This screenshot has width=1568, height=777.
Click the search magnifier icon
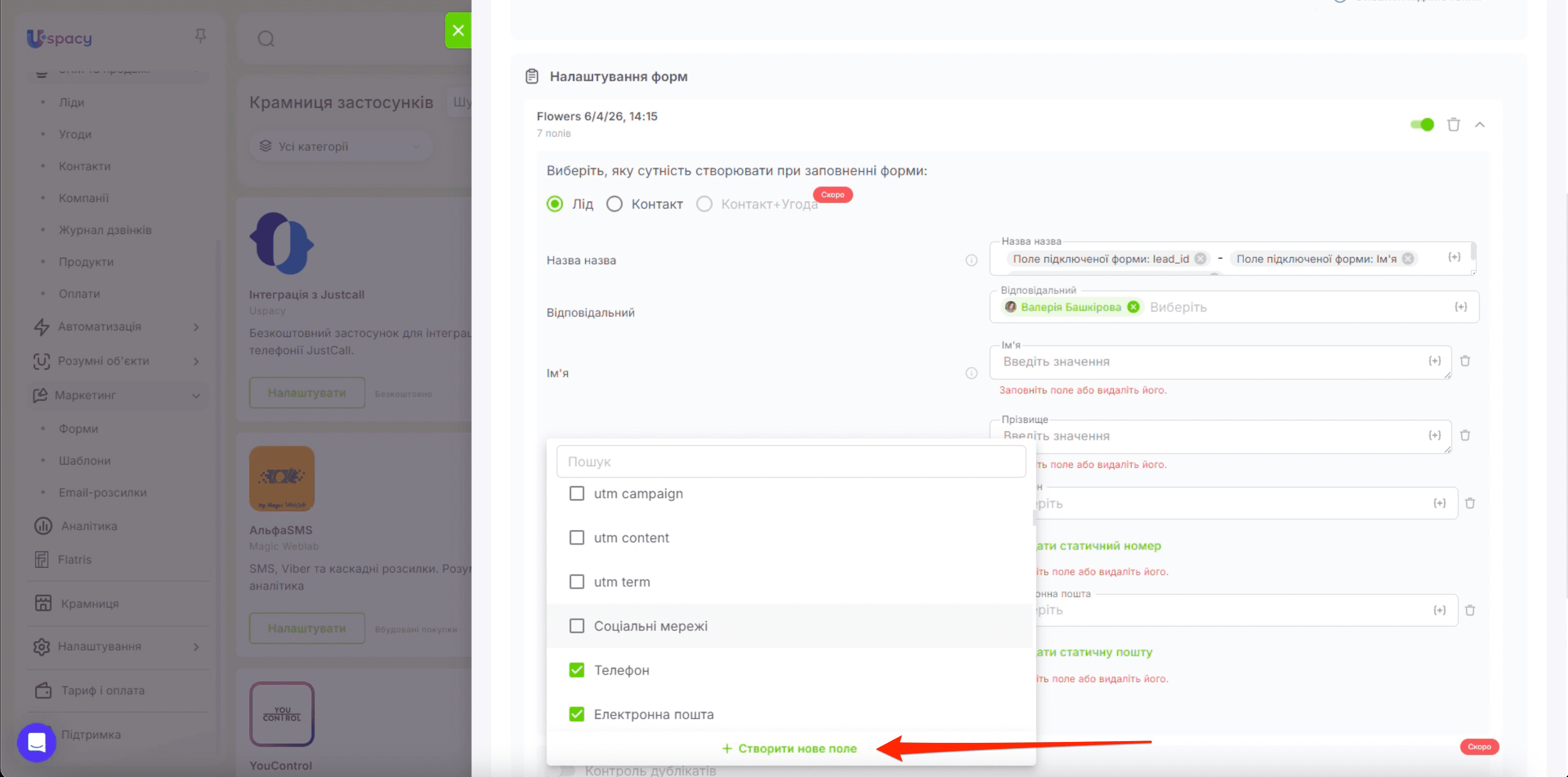pyautogui.click(x=266, y=39)
